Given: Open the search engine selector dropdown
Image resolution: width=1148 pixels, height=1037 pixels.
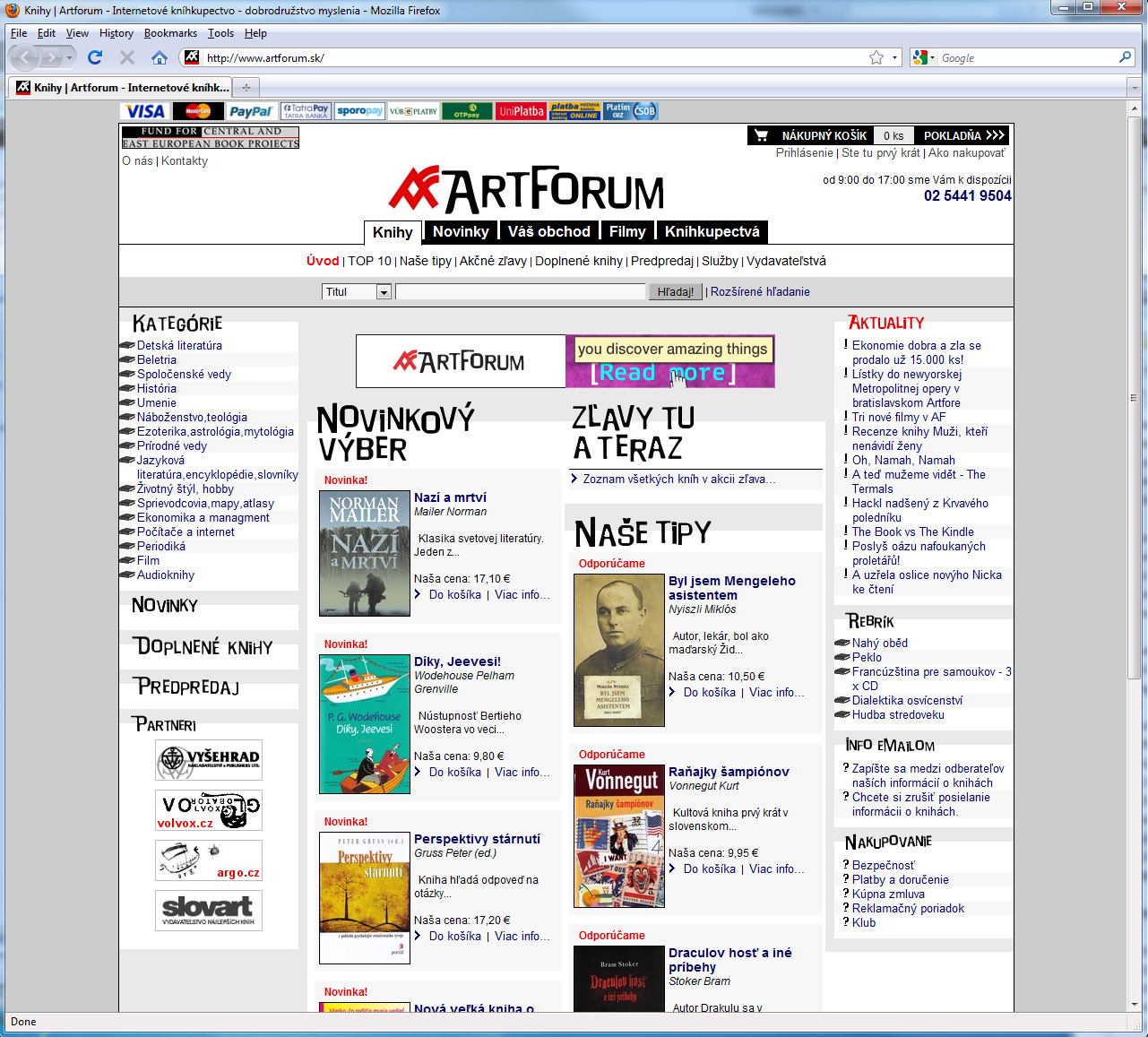Looking at the screenshot, I should [x=924, y=58].
